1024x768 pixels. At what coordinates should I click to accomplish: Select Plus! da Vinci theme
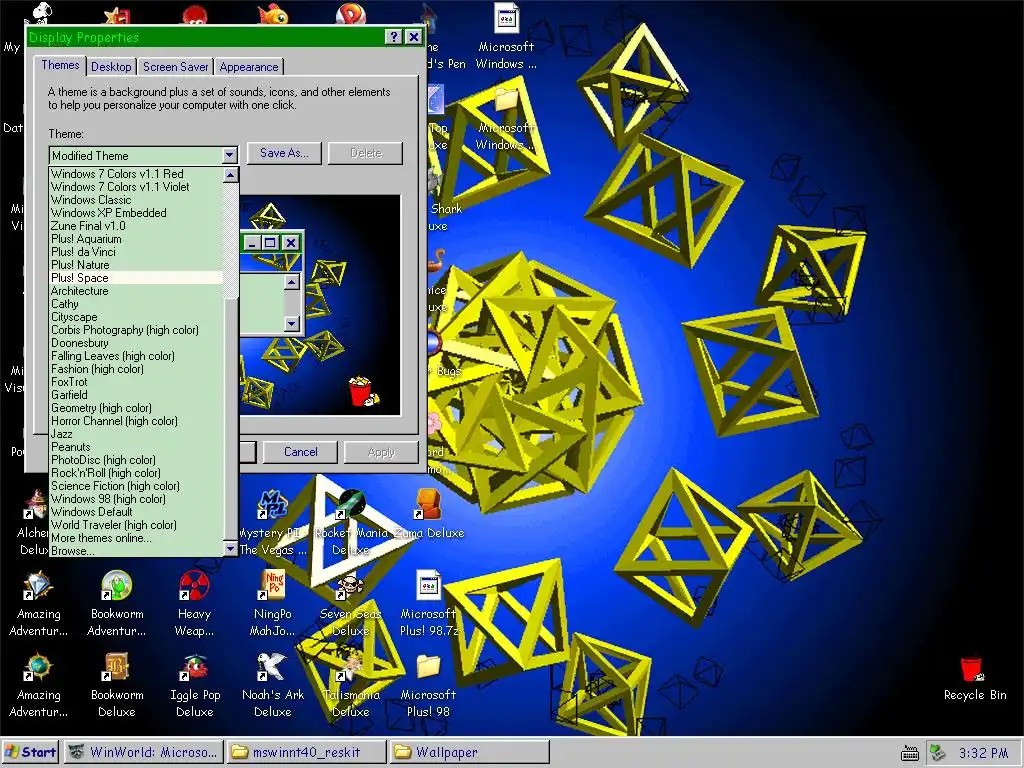tap(136, 252)
